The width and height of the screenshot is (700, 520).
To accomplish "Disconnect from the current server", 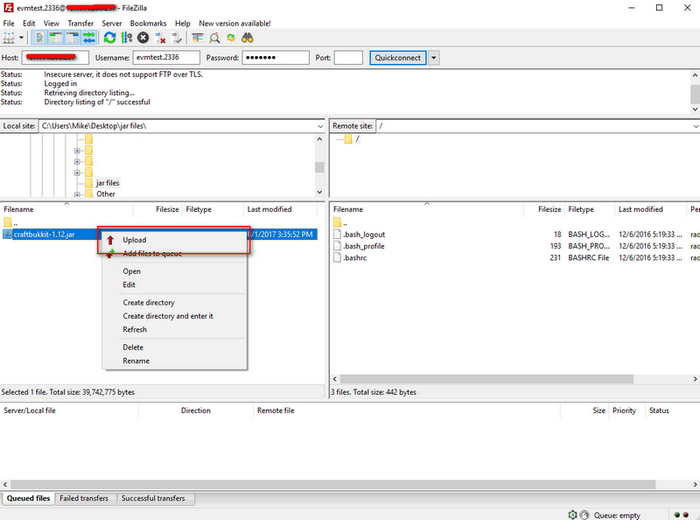I will 160,38.
